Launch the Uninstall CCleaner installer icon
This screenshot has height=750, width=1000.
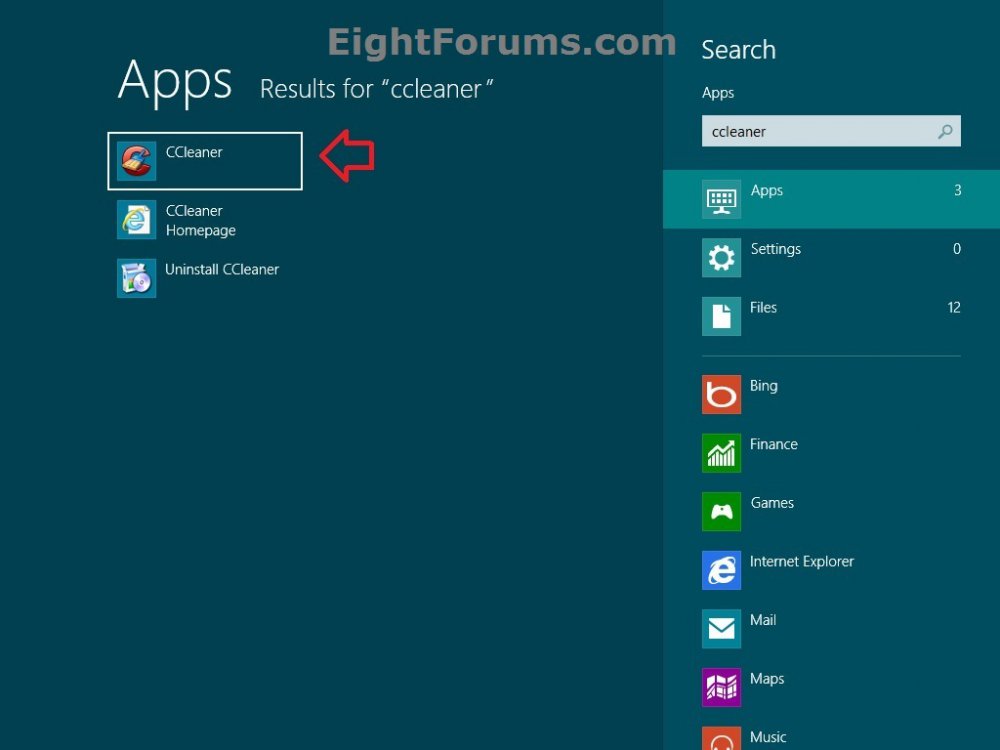pyautogui.click(x=136, y=278)
